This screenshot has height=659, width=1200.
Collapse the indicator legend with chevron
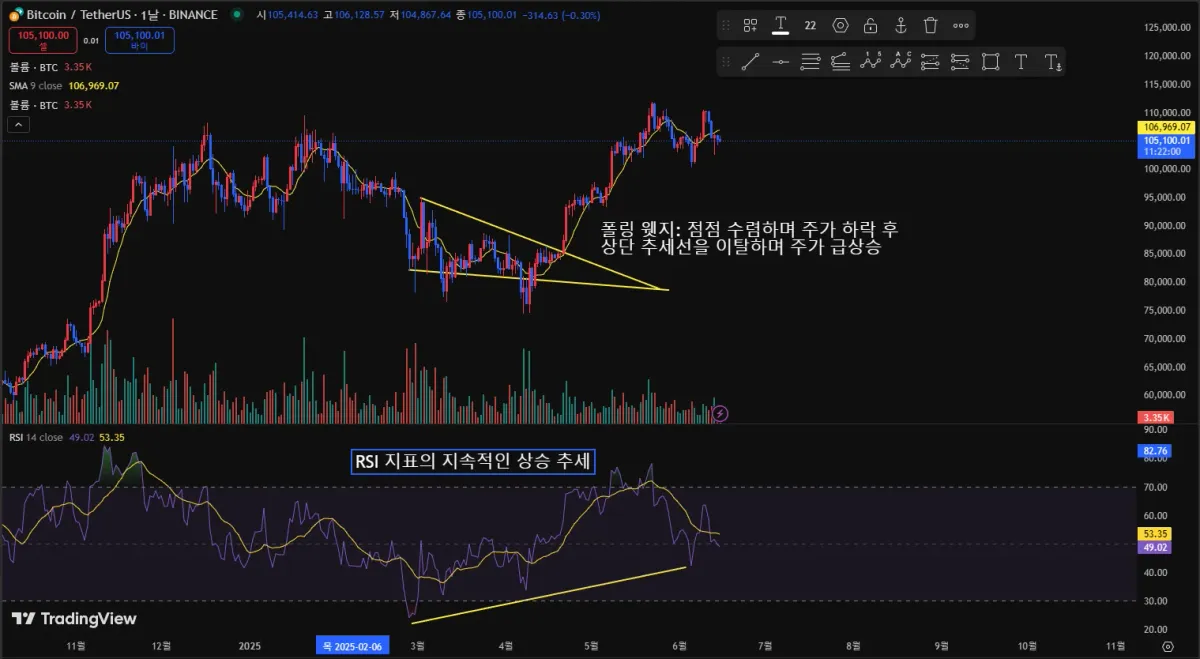click(18, 125)
